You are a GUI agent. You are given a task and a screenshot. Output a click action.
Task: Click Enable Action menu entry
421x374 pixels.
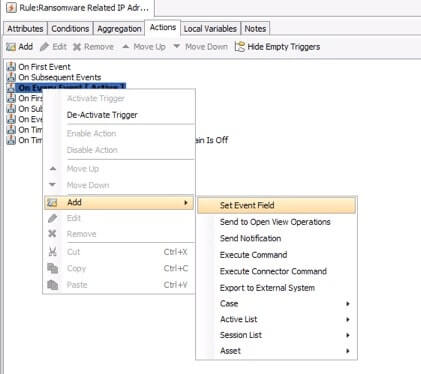[119, 133]
